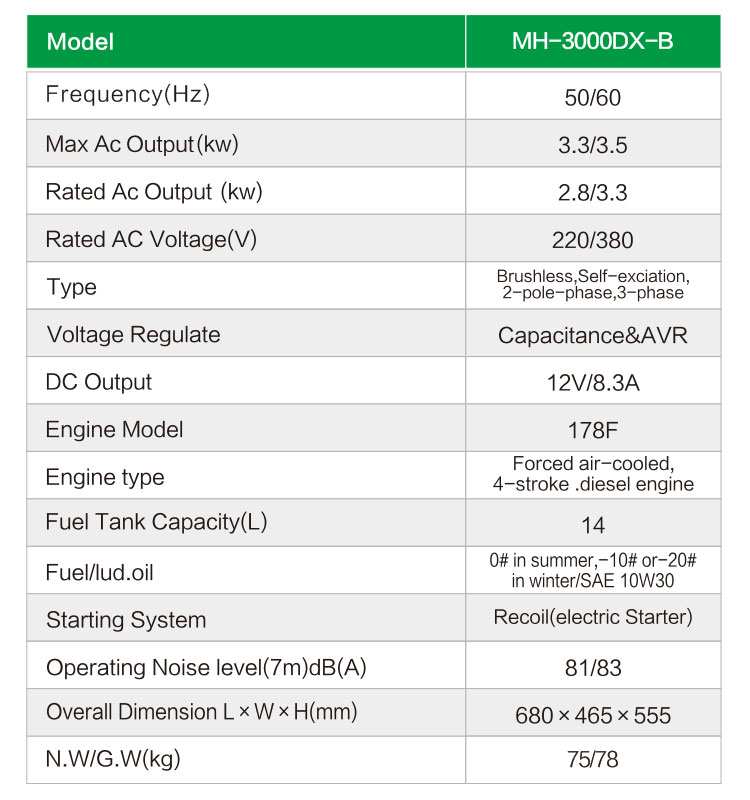This screenshot has width=750, height=800.
Task: Select the 12V/8.3A value
Action: coord(593,383)
